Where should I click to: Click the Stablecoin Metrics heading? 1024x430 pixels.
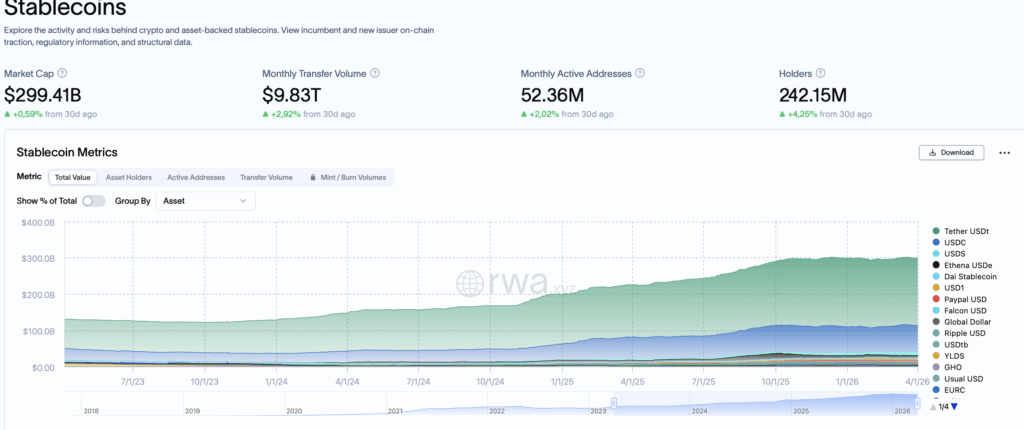tap(67, 152)
